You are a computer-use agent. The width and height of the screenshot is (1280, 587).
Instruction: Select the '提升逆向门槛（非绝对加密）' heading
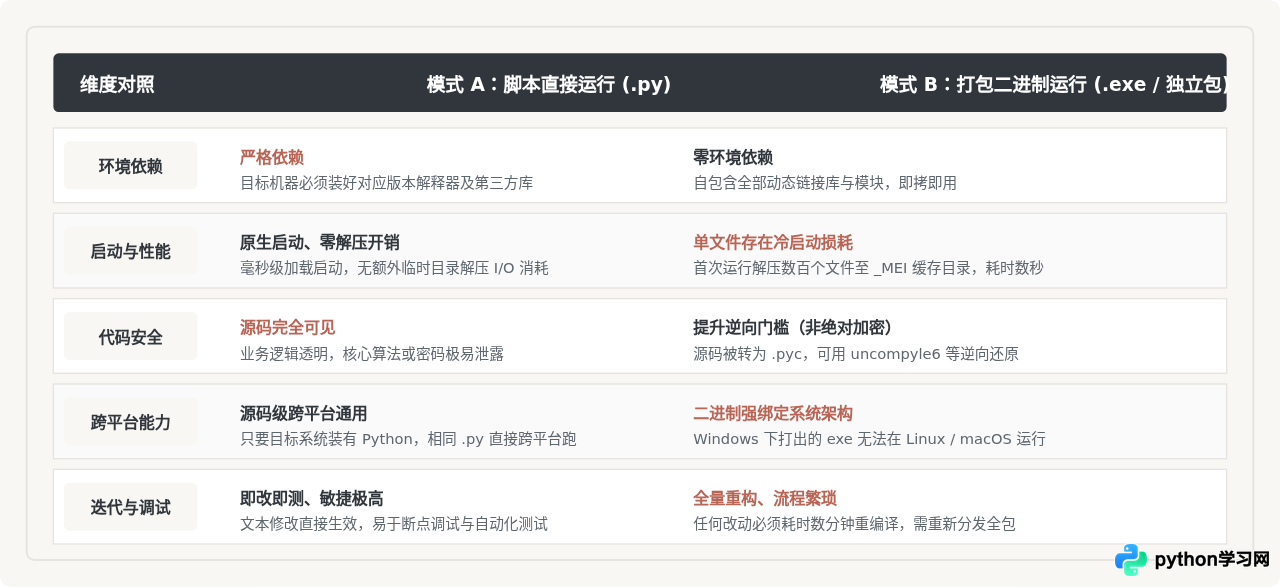793,327
